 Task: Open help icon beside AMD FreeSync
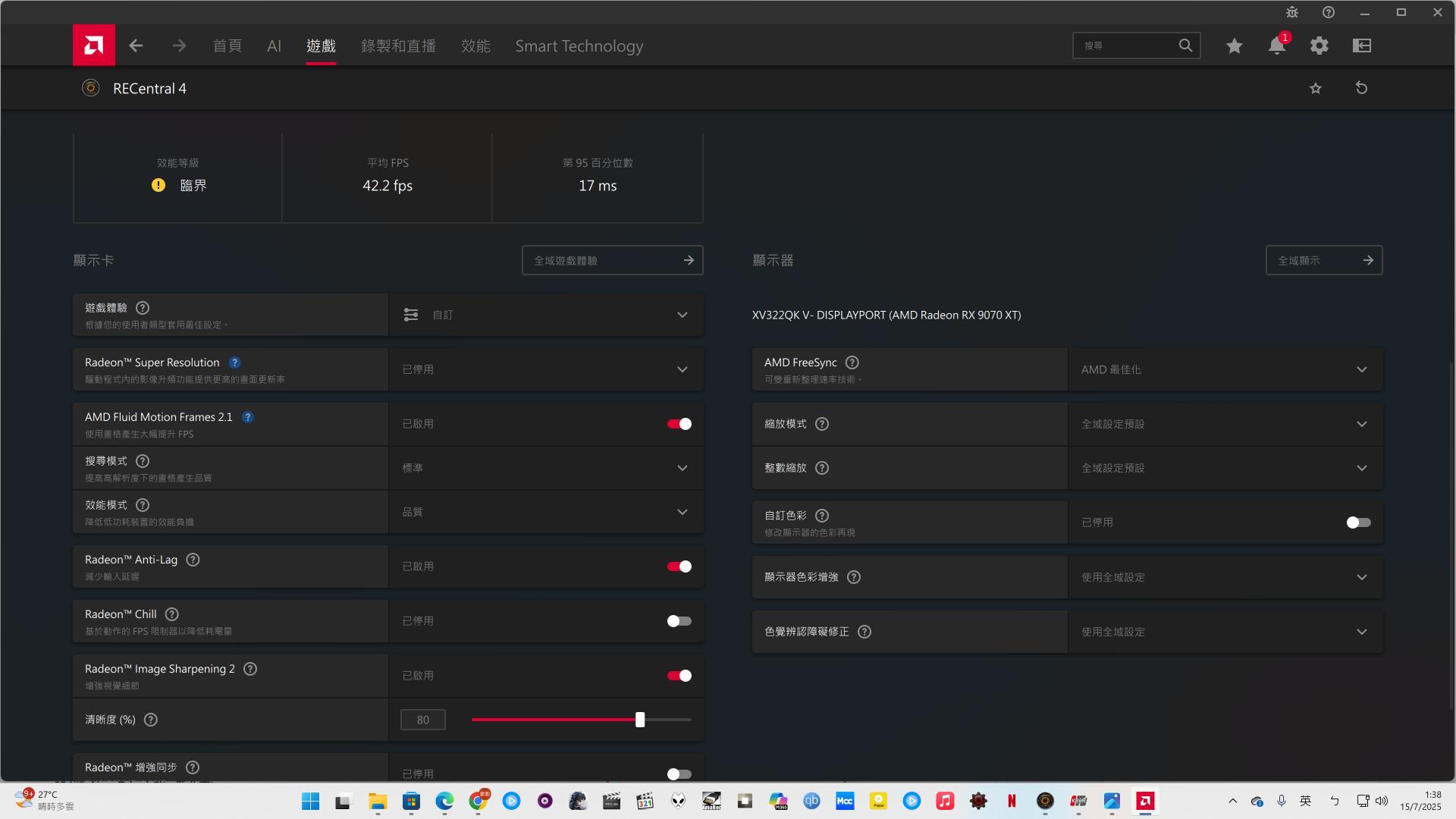[852, 362]
